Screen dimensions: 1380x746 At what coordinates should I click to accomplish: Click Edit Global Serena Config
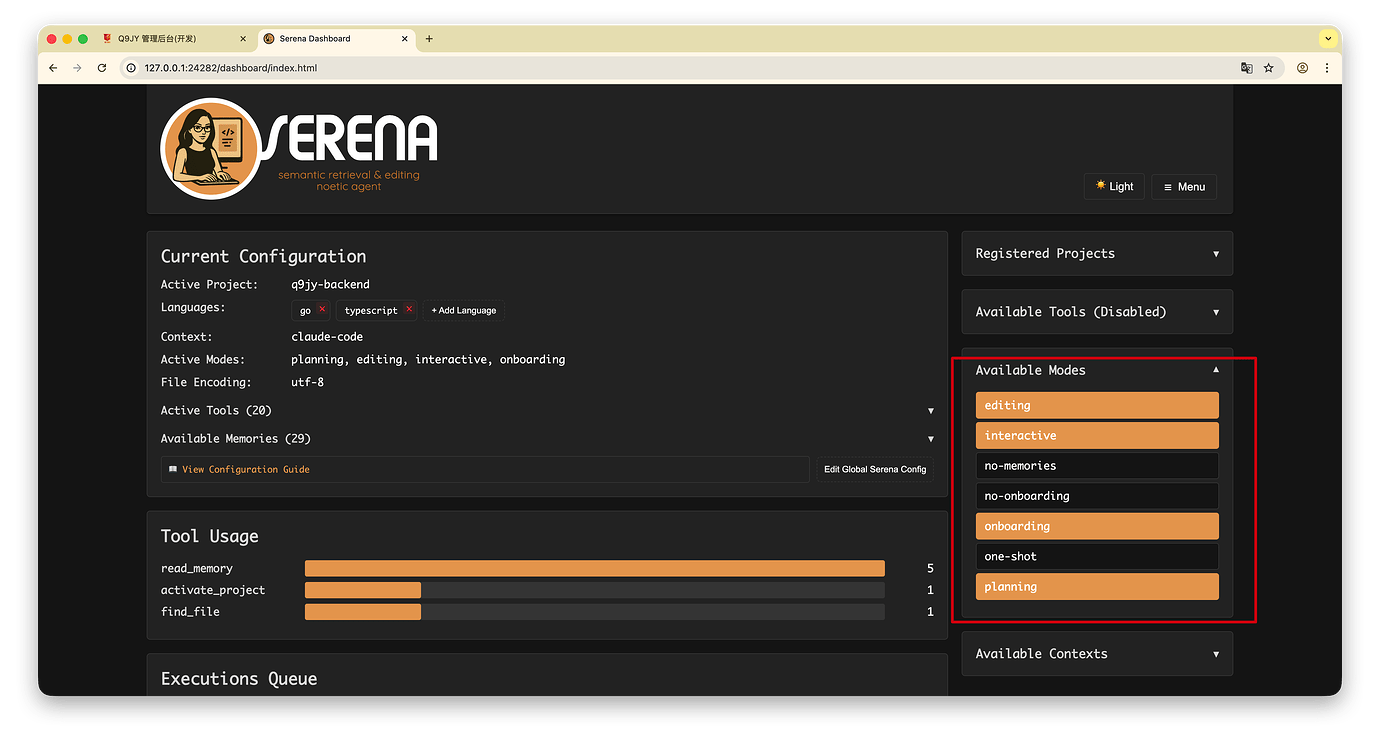[x=875, y=469]
